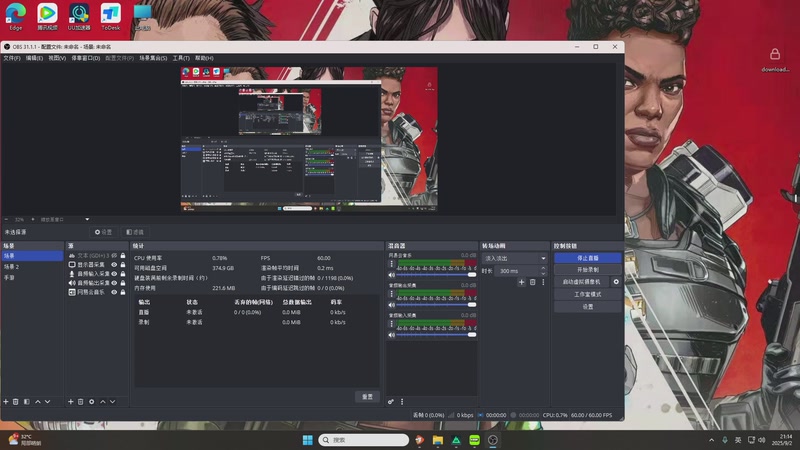Add a new scene with plus icon
Screen dimensions: 800x450
coord(6,402)
